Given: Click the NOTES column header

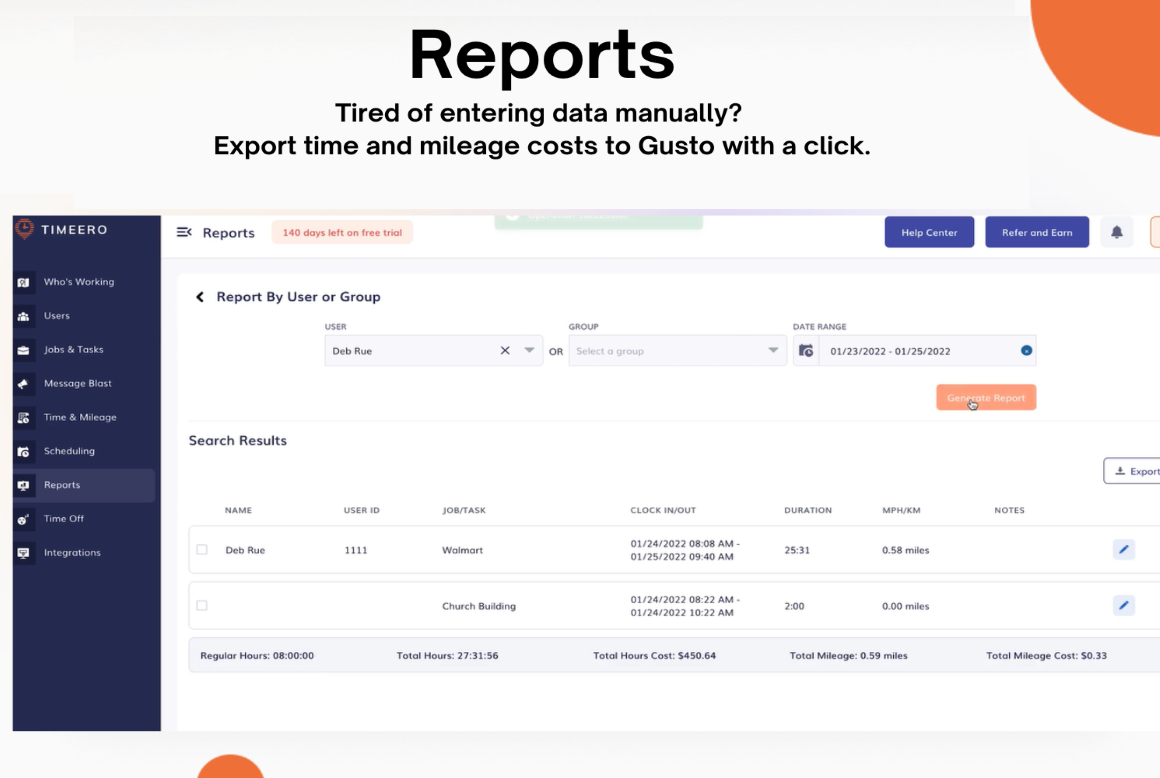Looking at the screenshot, I should (x=1009, y=510).
